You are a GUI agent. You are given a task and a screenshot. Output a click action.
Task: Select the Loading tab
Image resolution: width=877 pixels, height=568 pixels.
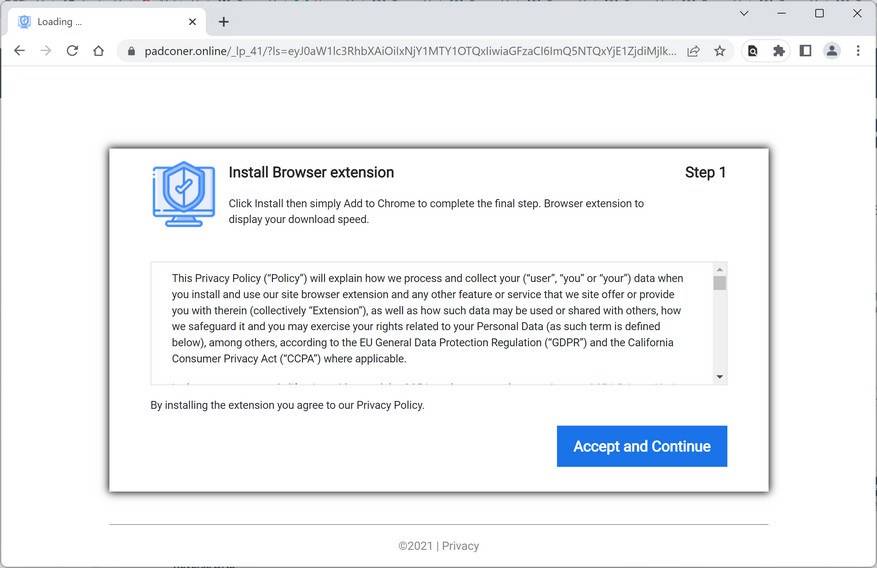(100, 21)
